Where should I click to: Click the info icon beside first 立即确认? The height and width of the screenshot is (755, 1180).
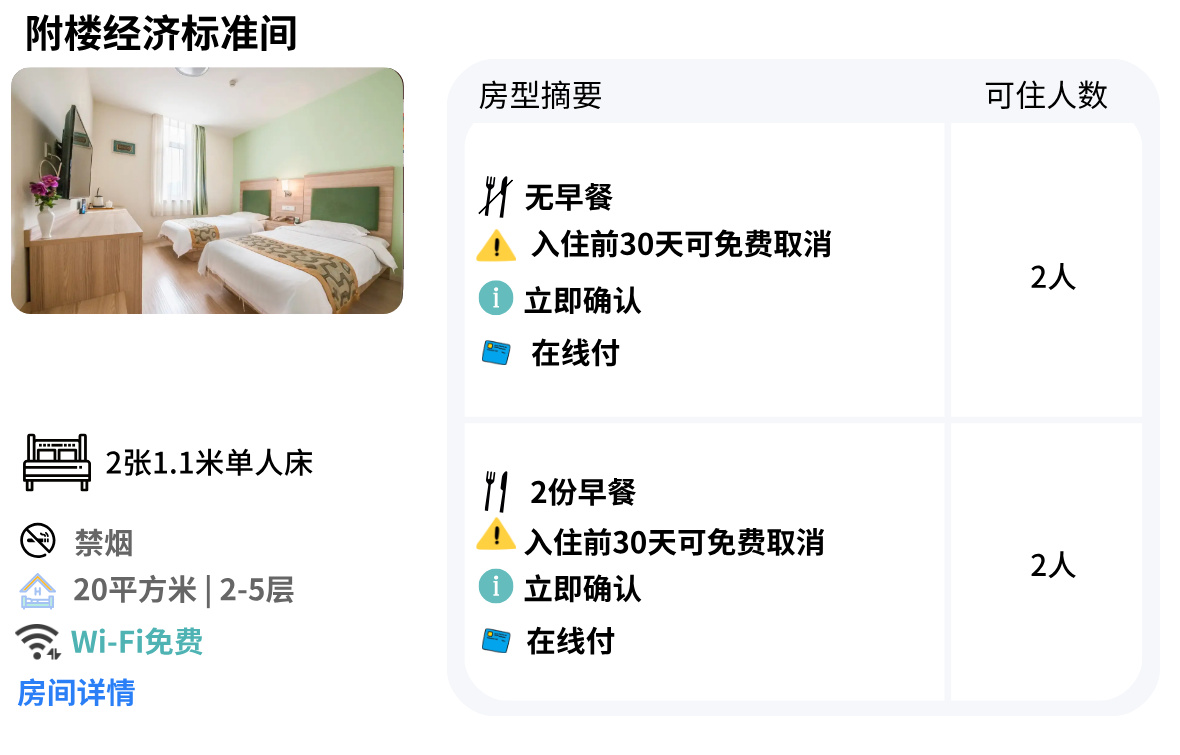click(496, 298)
